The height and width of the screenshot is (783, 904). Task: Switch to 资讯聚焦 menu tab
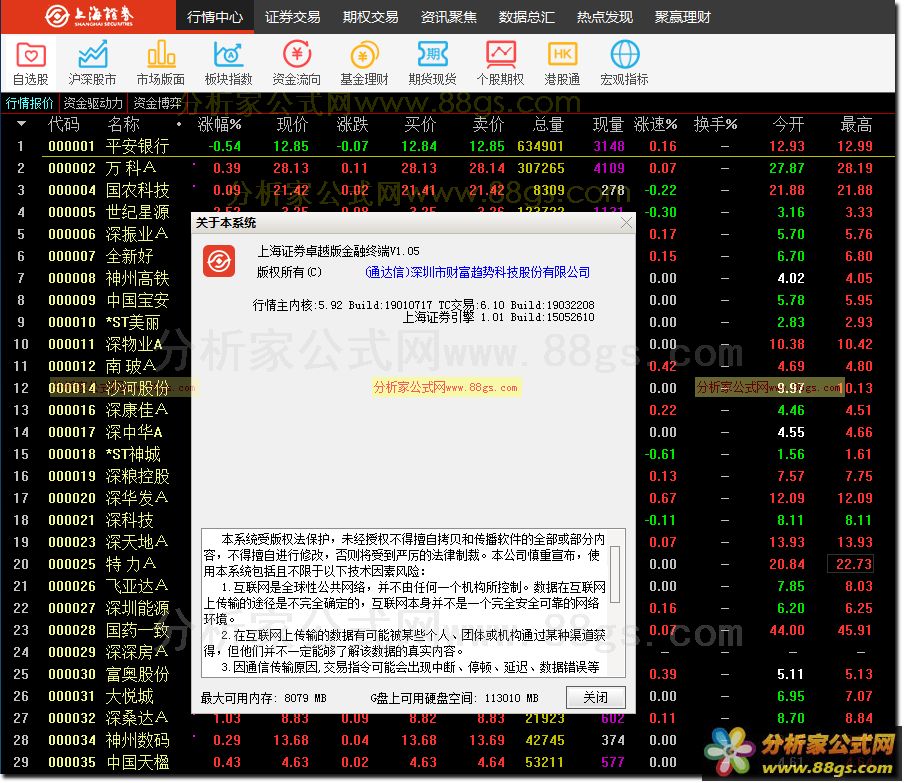(449, 17)
